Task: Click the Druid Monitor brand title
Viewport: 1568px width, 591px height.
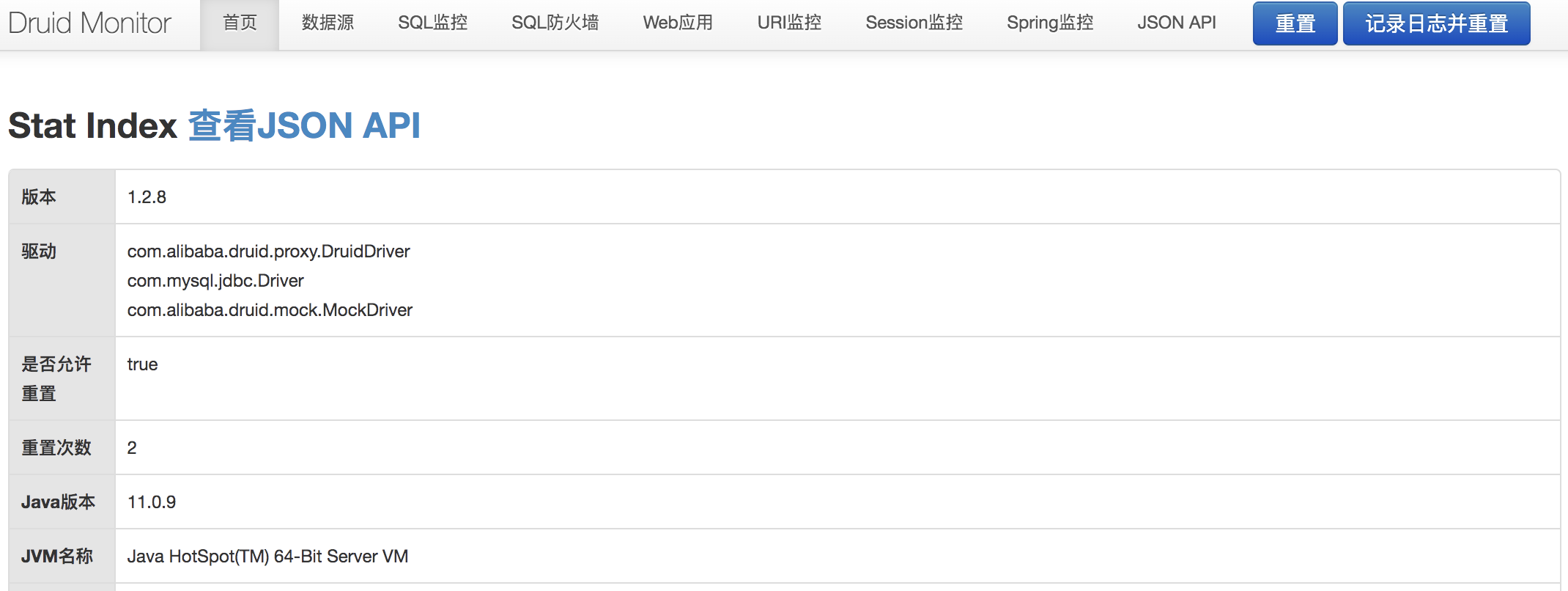Action: pyautogui.click(x=89, y=23)
